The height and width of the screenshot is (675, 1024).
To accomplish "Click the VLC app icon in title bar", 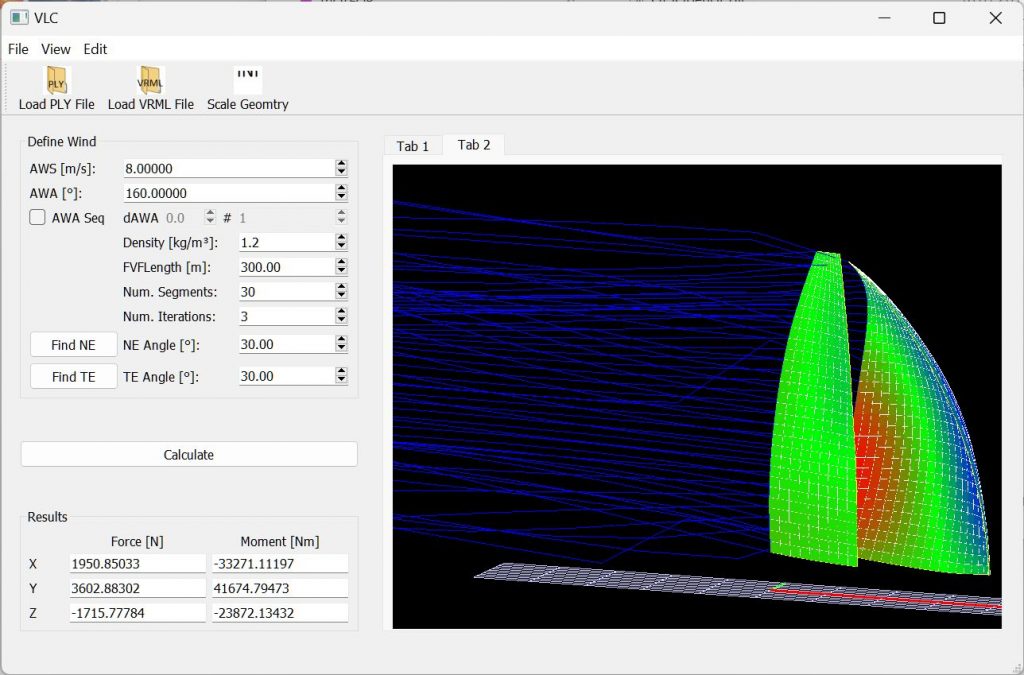I will (18, 17).
